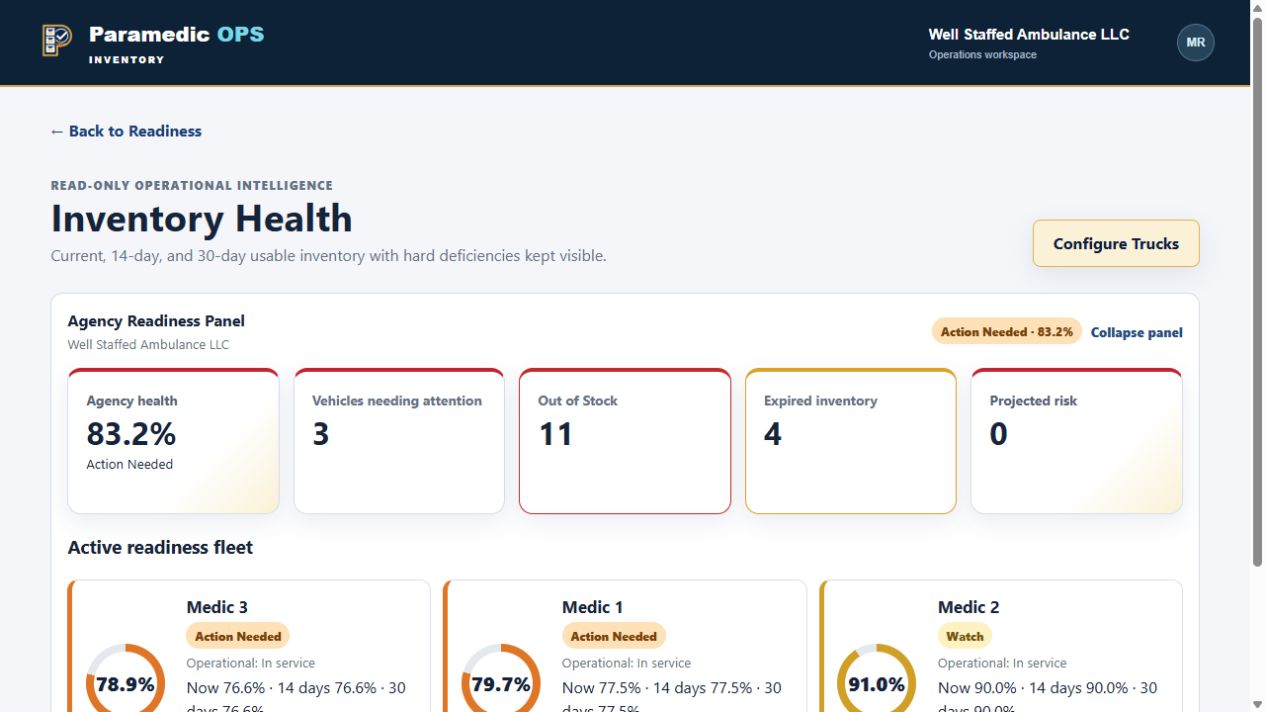Click the Projected risk count 0

coord(999,434)
